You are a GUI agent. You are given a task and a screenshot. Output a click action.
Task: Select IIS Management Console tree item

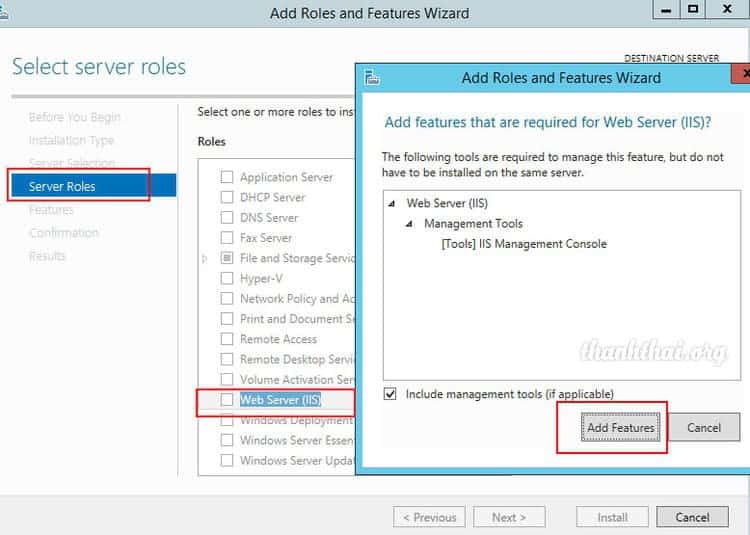(523, 243)
